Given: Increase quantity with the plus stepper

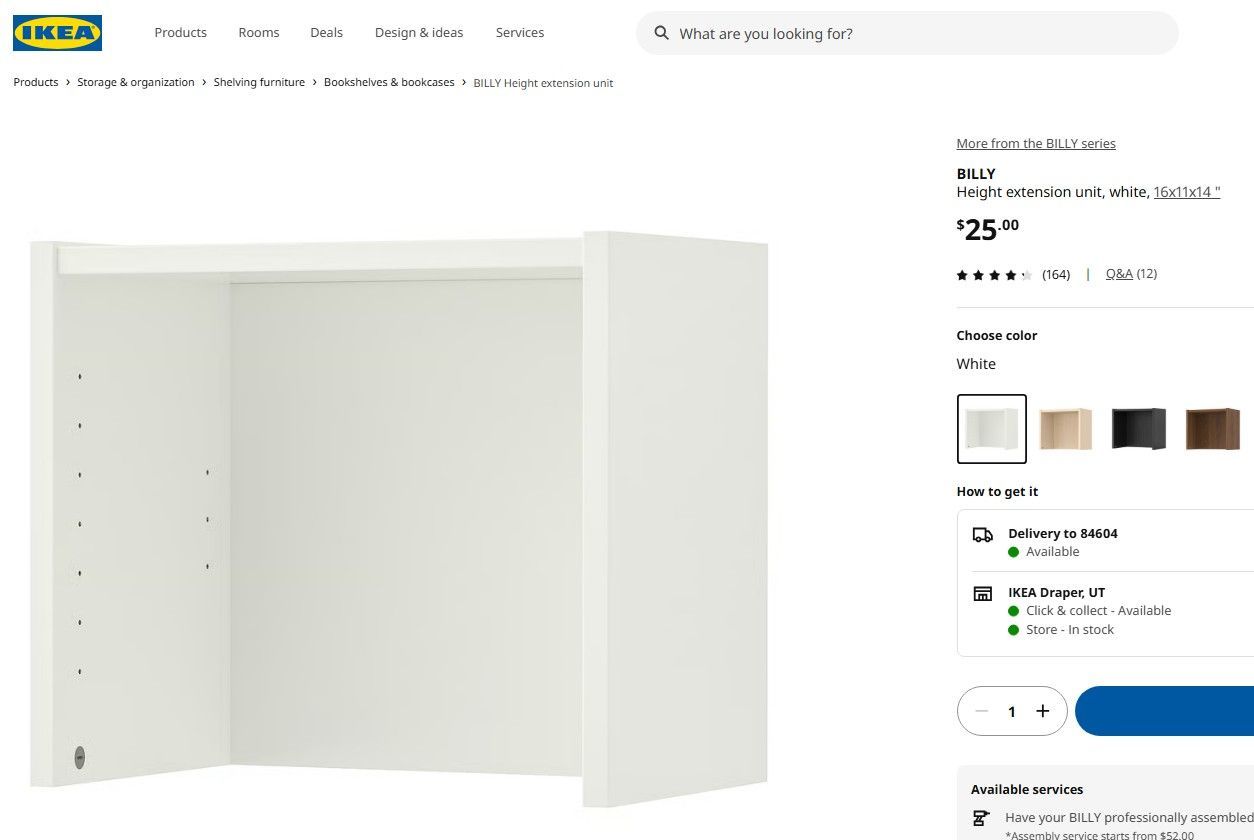Looking at the screenshot, I should coord(1042,710).
